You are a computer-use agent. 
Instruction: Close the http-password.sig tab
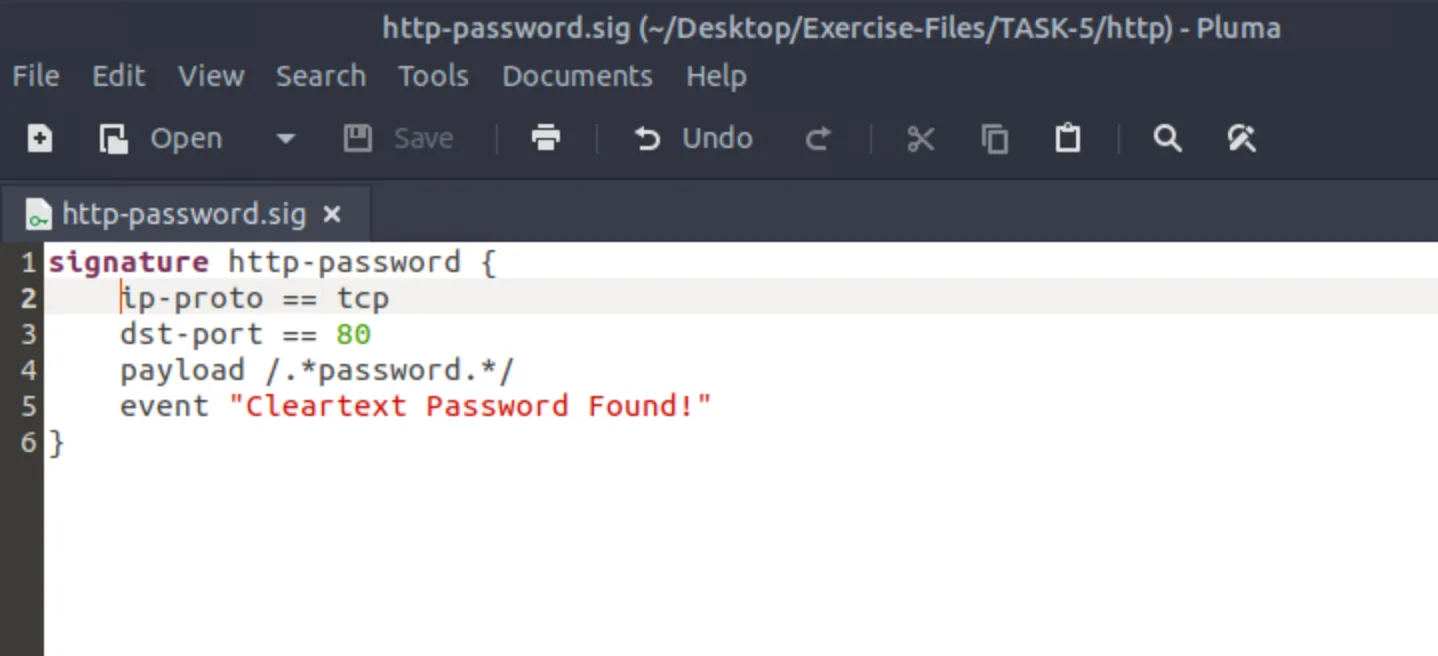point(332,214)
